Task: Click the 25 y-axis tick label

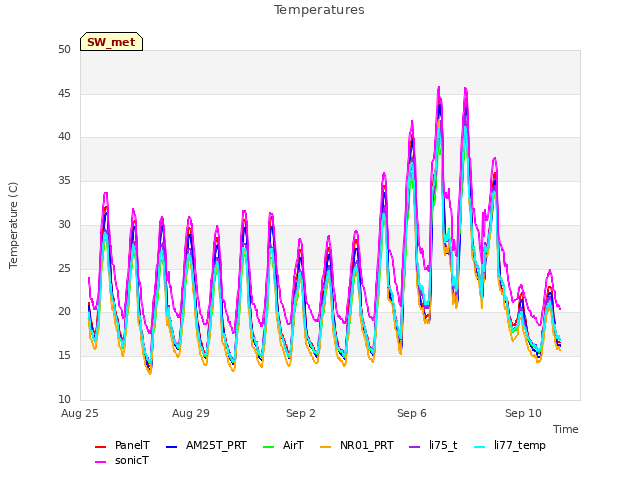Action: click(x=64, y=269)
